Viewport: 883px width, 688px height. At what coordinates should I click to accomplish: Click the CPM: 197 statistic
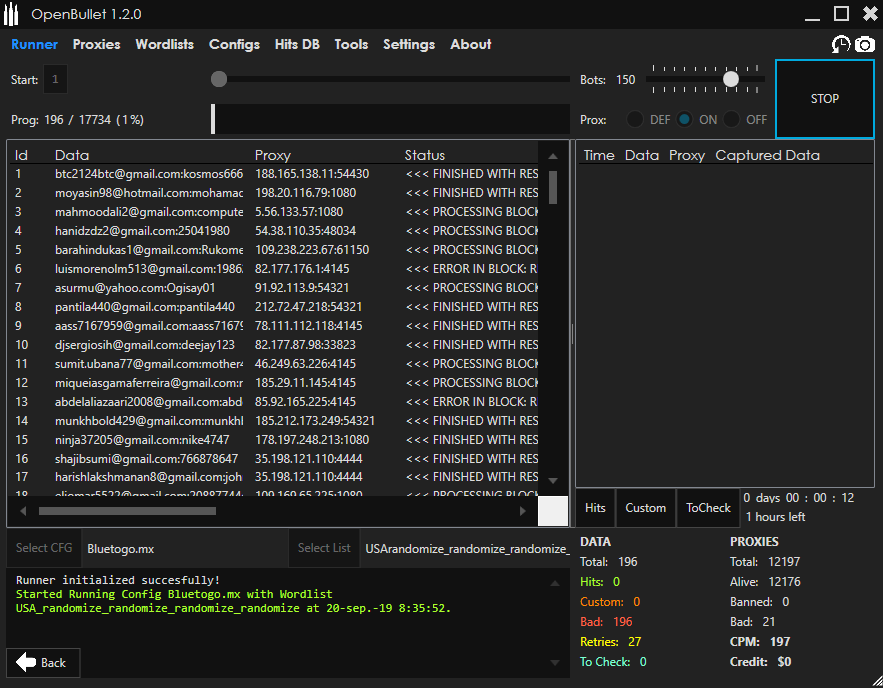coord(760,642)
